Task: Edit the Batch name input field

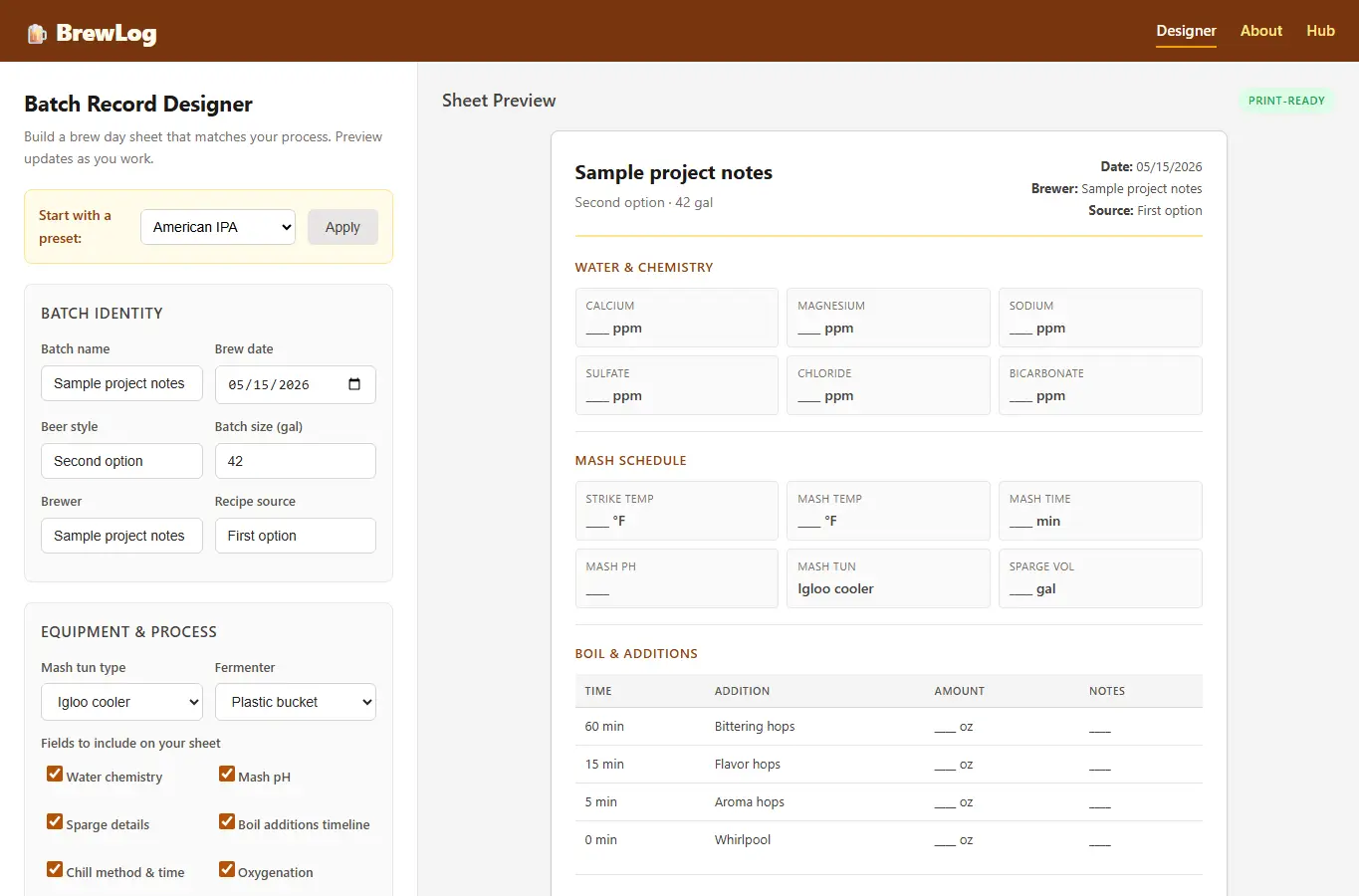Action: (x=121, y=383)
